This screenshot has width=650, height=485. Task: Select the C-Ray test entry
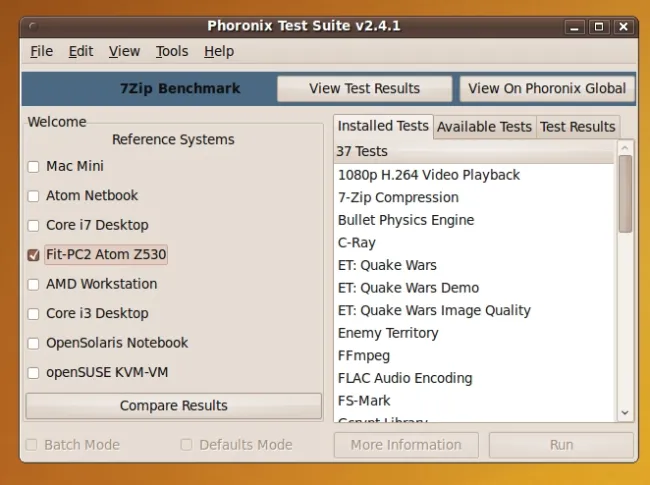[x=357, y=243]
